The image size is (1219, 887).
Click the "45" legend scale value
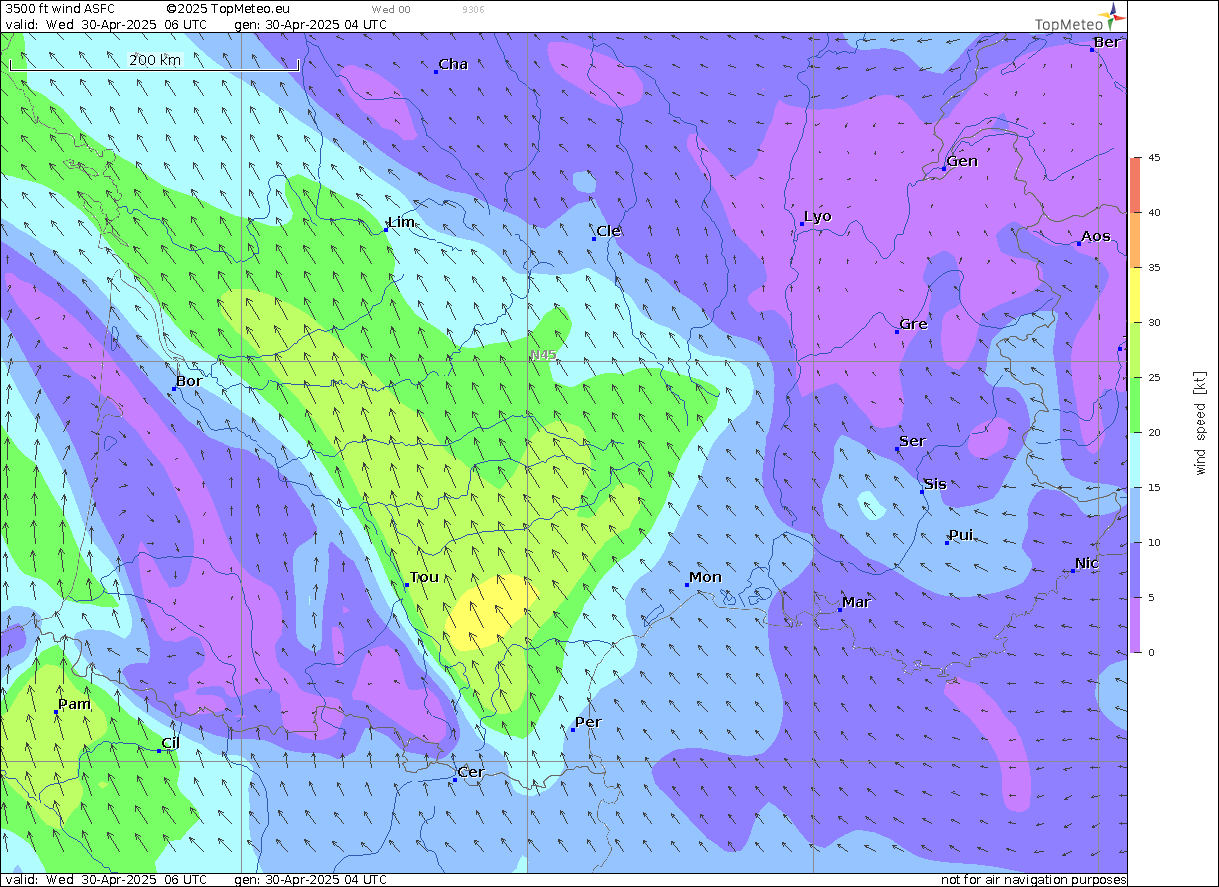click(1154, 158)
